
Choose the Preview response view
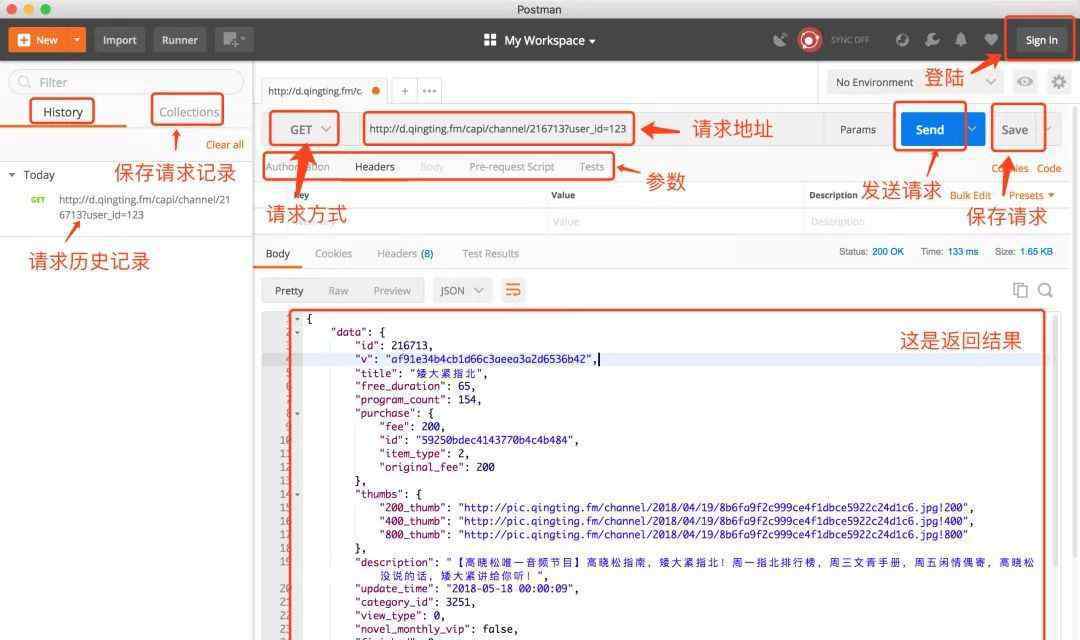tap(392, 291)
